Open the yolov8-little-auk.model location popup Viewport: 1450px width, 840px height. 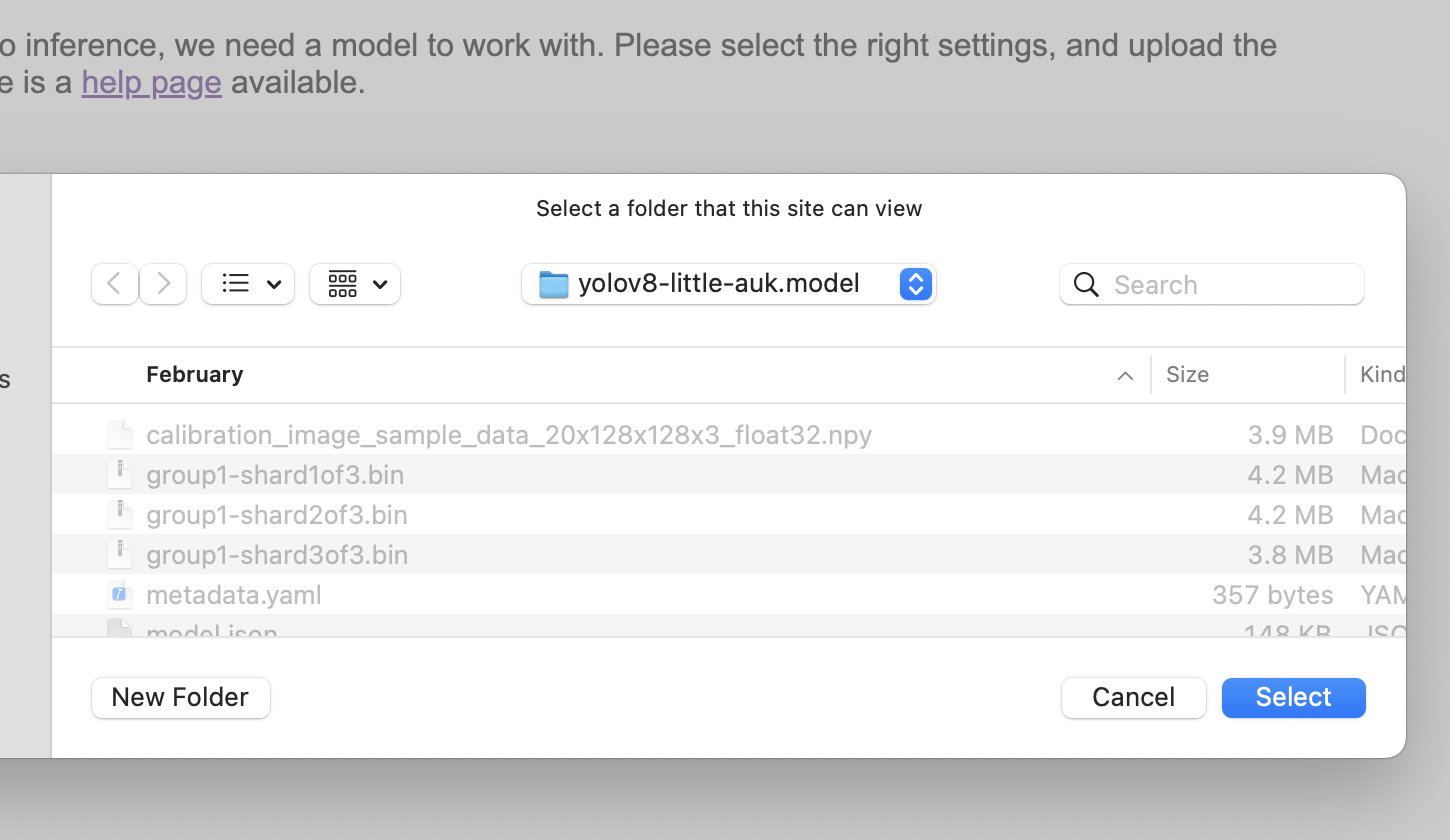pyautogui.click(x=728, y=284)
